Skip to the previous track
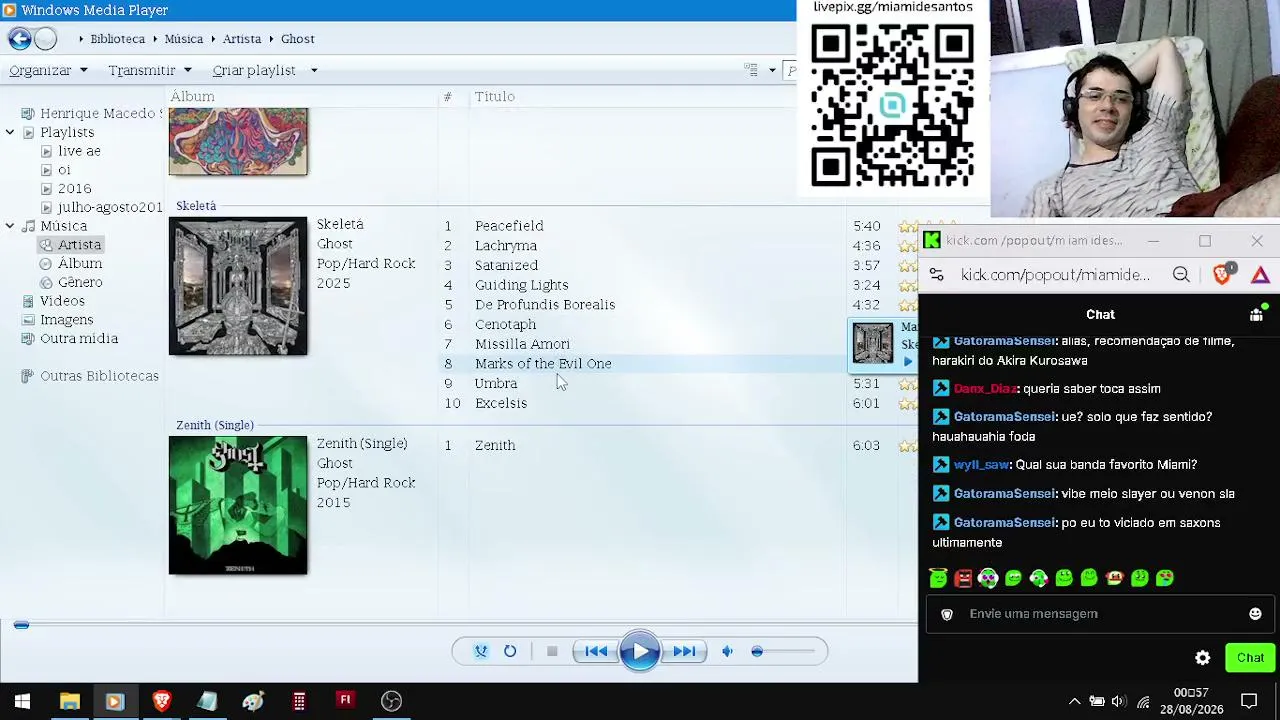This screenshot has width=1280, height=720. pos(596,651)
